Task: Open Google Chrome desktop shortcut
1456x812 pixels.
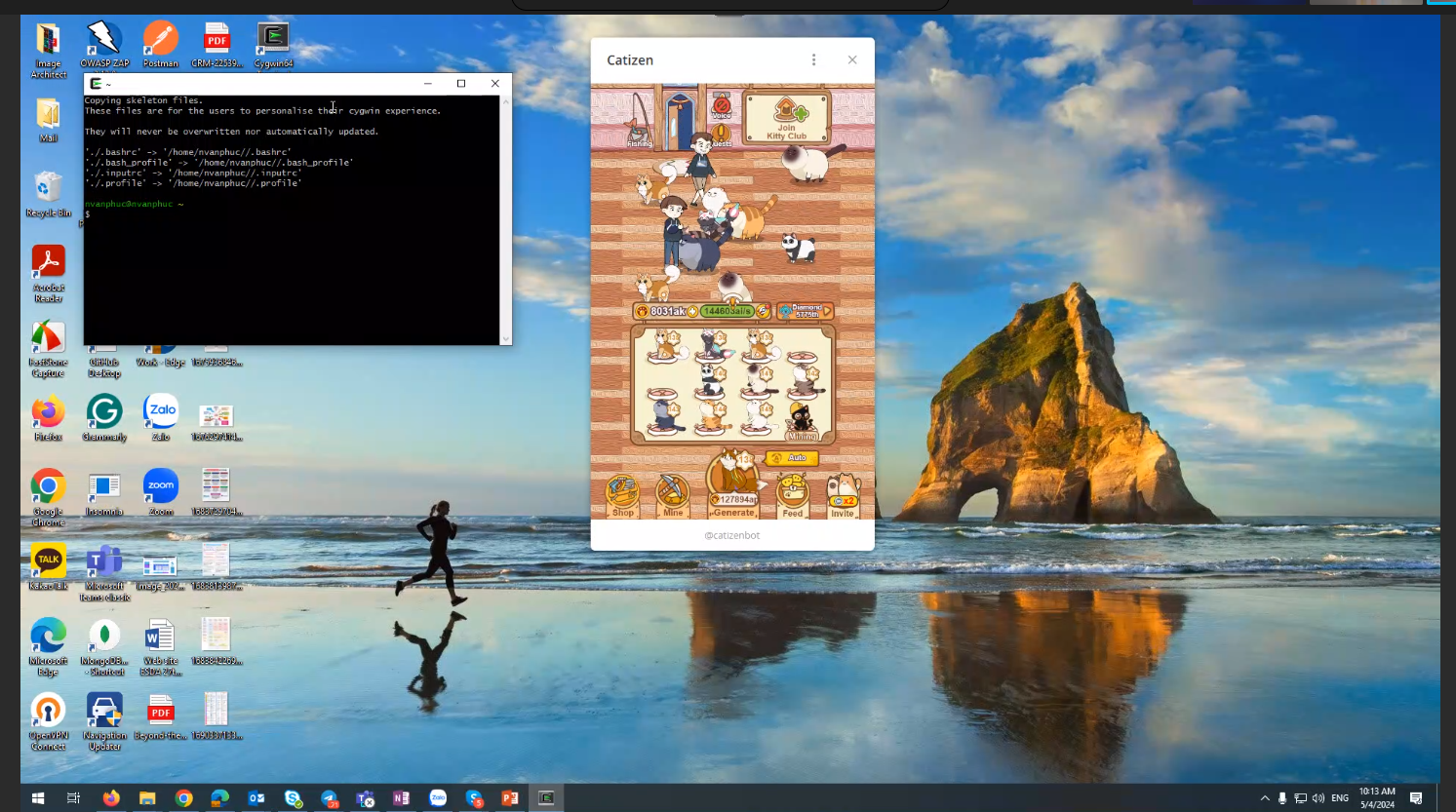Action: (48, 498)
